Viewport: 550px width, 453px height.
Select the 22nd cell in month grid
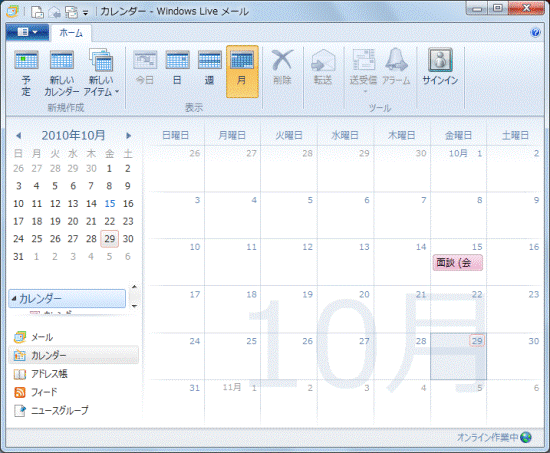458,309
